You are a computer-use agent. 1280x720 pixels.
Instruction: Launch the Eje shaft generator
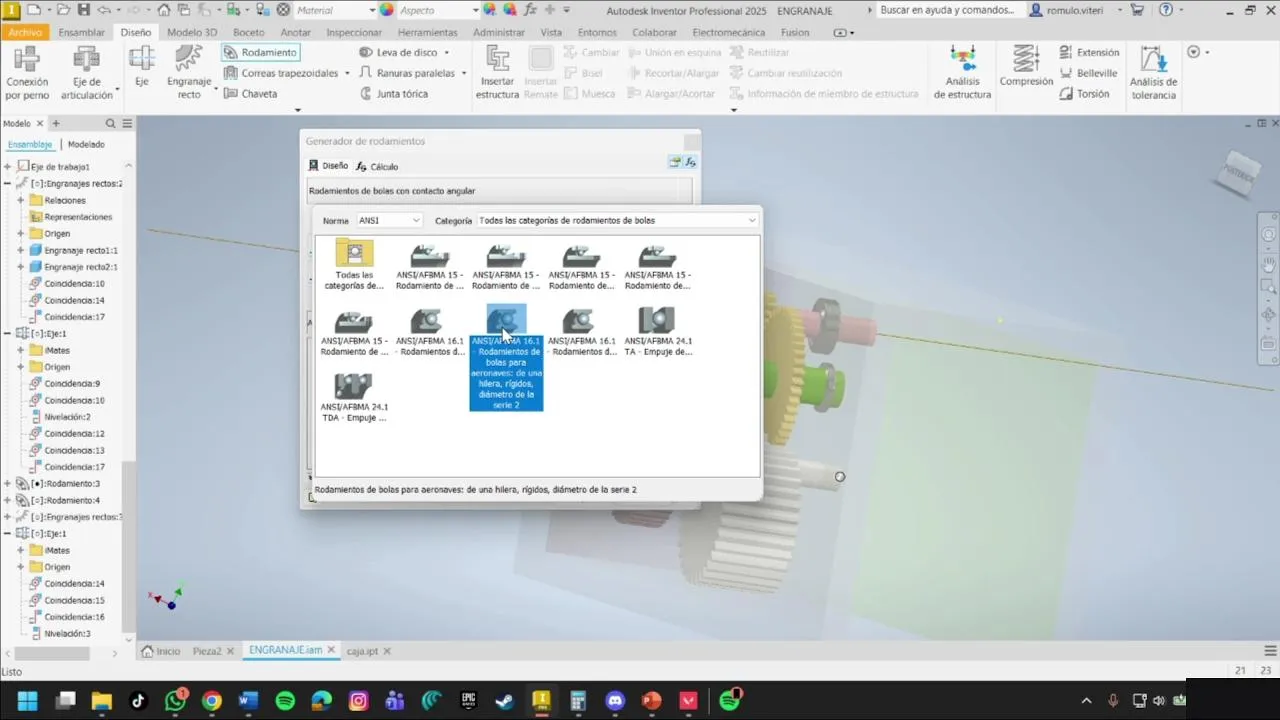pyautogui.click(x=142, y=66)
